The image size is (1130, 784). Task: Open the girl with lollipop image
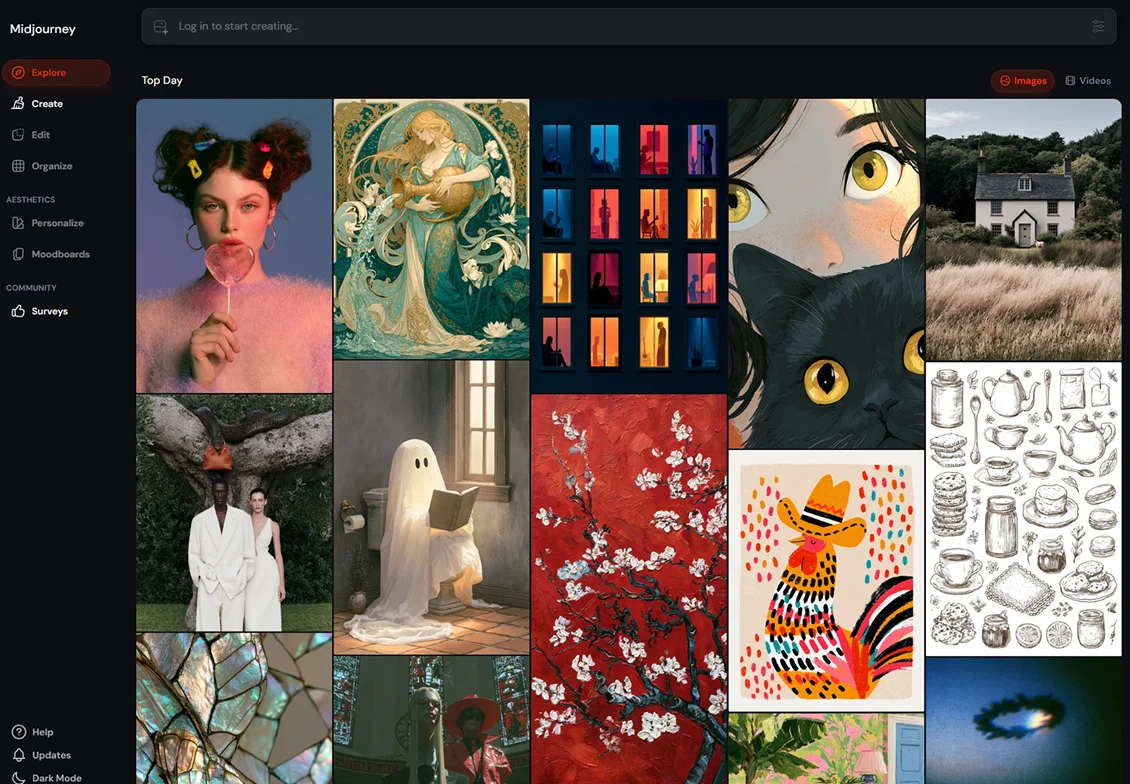pyautogui.click(x=234, y=246)
